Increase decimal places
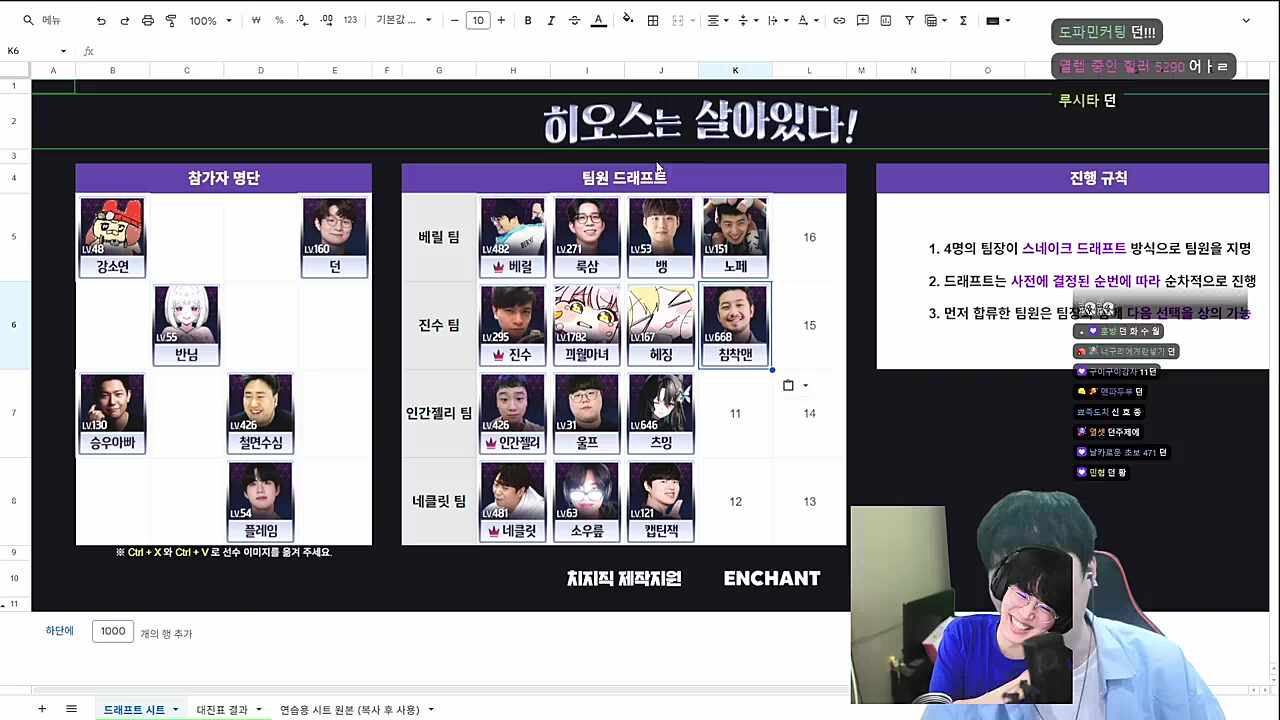The width and height of the screenshot is (1280, 720). coord(326,20)
